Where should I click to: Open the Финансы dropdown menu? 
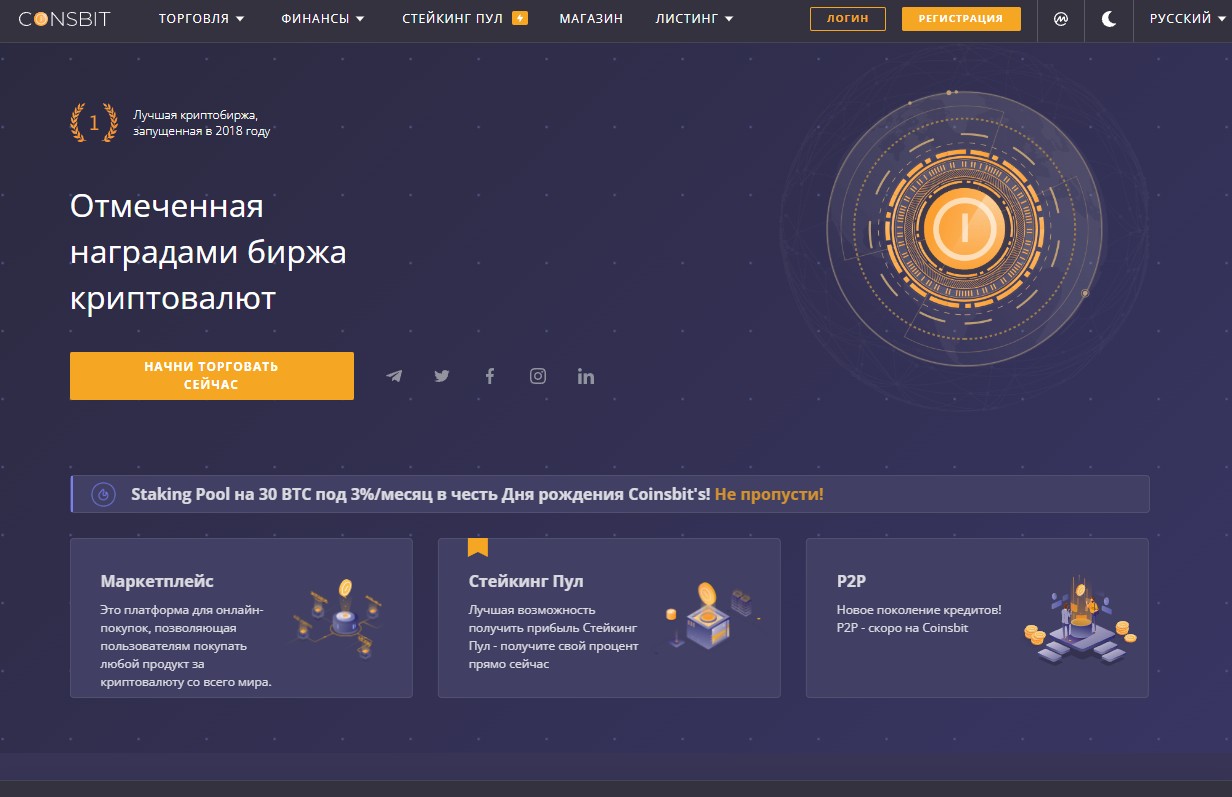[x=323, y=19]
